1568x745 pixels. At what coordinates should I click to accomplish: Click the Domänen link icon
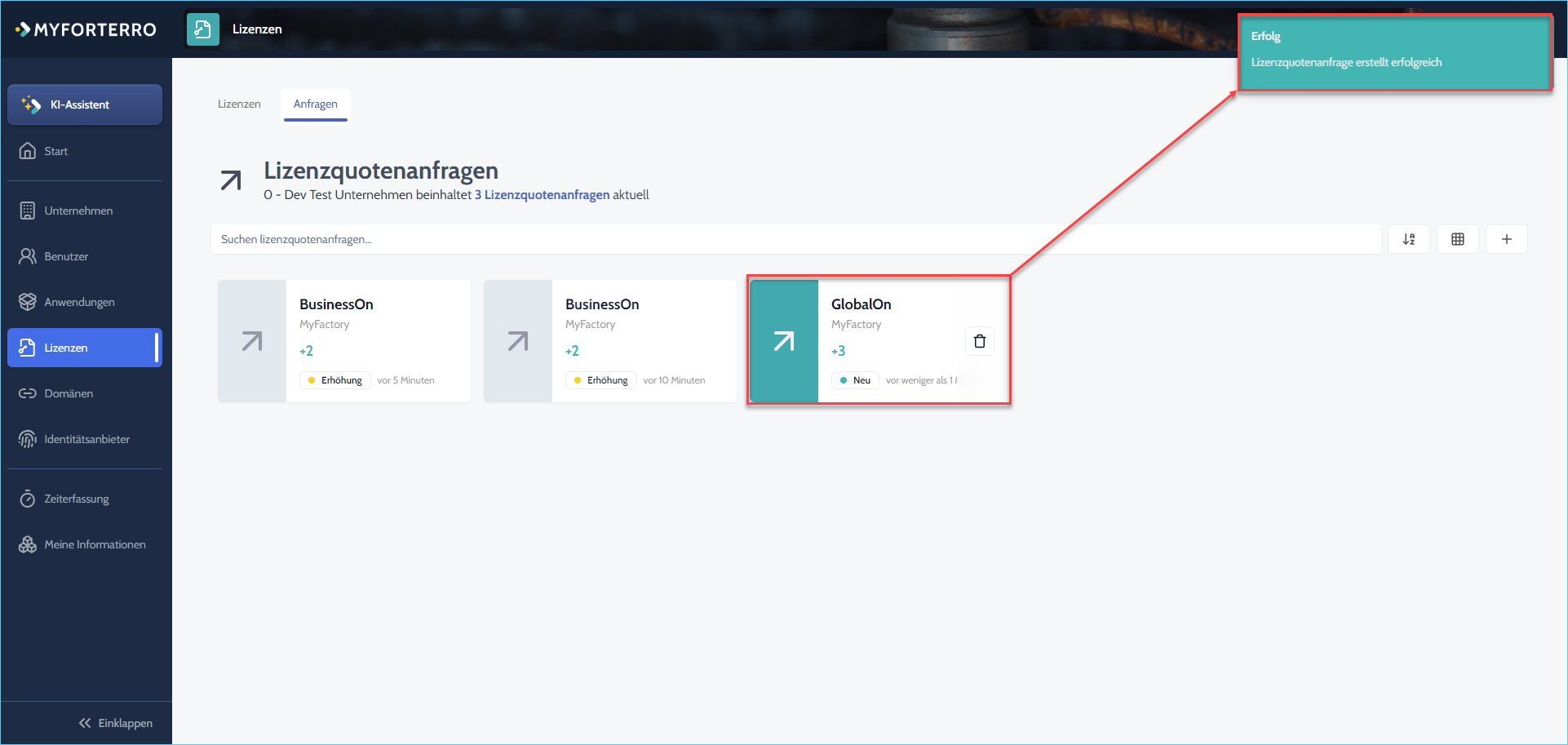[28, 393]
